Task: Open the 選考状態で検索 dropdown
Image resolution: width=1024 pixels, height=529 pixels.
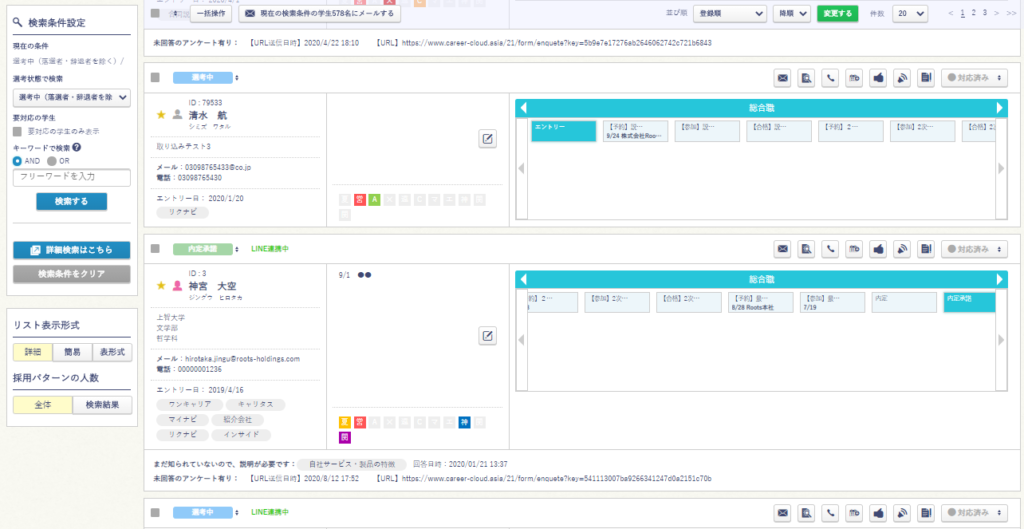Action: (x=71, y=97)
